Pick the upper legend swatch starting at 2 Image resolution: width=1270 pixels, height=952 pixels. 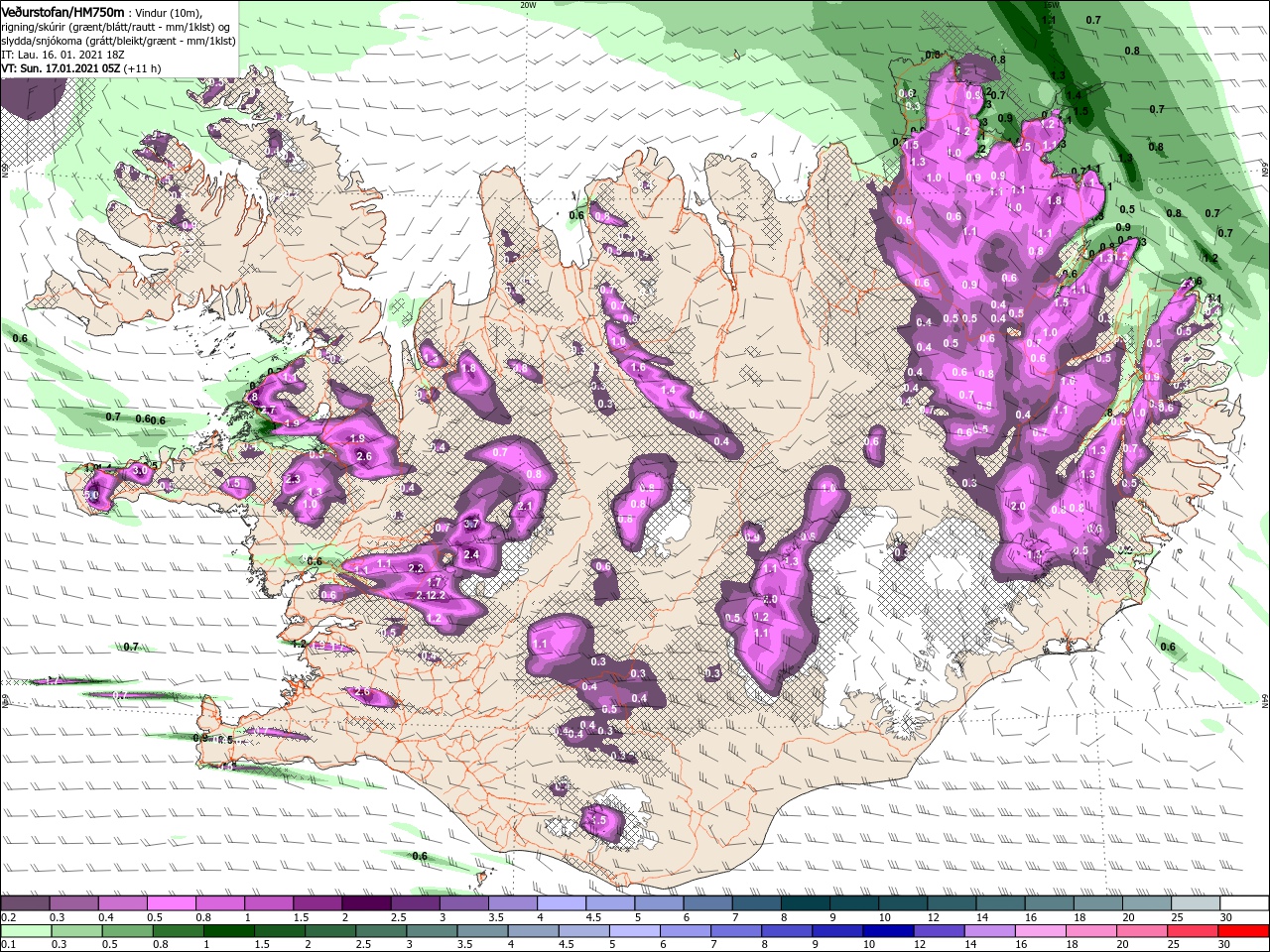point(366,903)
